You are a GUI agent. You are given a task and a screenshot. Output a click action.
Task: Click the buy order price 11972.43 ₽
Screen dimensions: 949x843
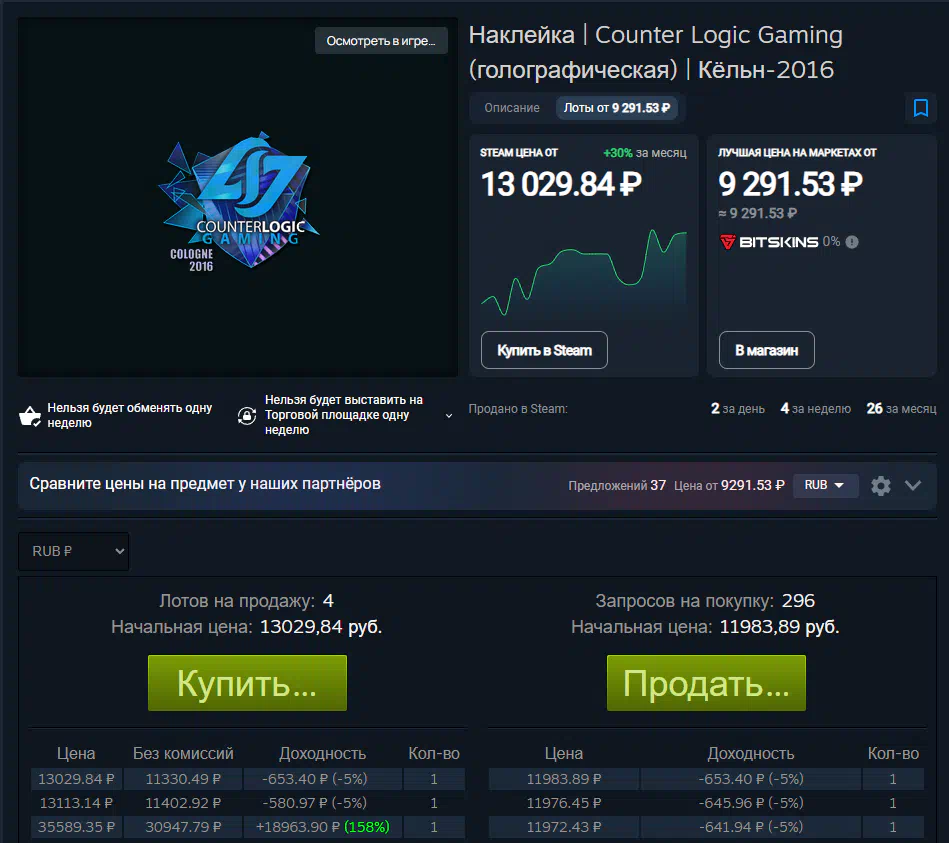point(563,827)
